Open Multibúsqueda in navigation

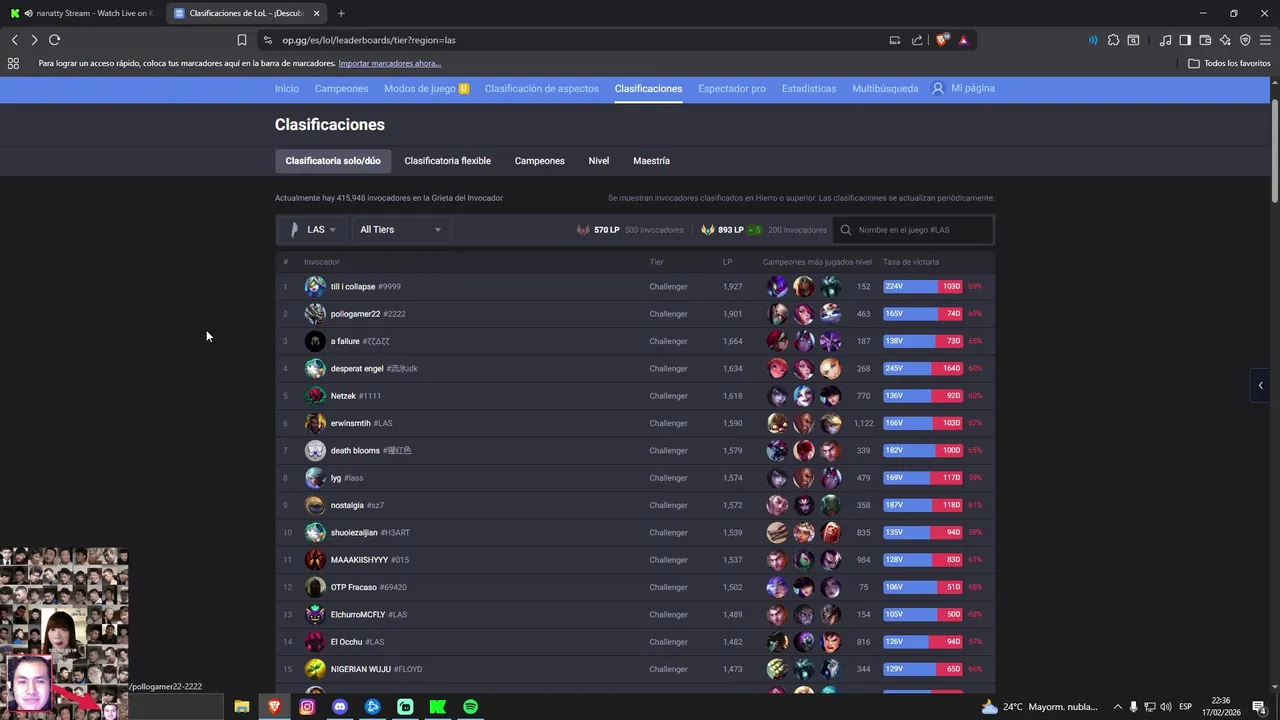tap(885, 88)
